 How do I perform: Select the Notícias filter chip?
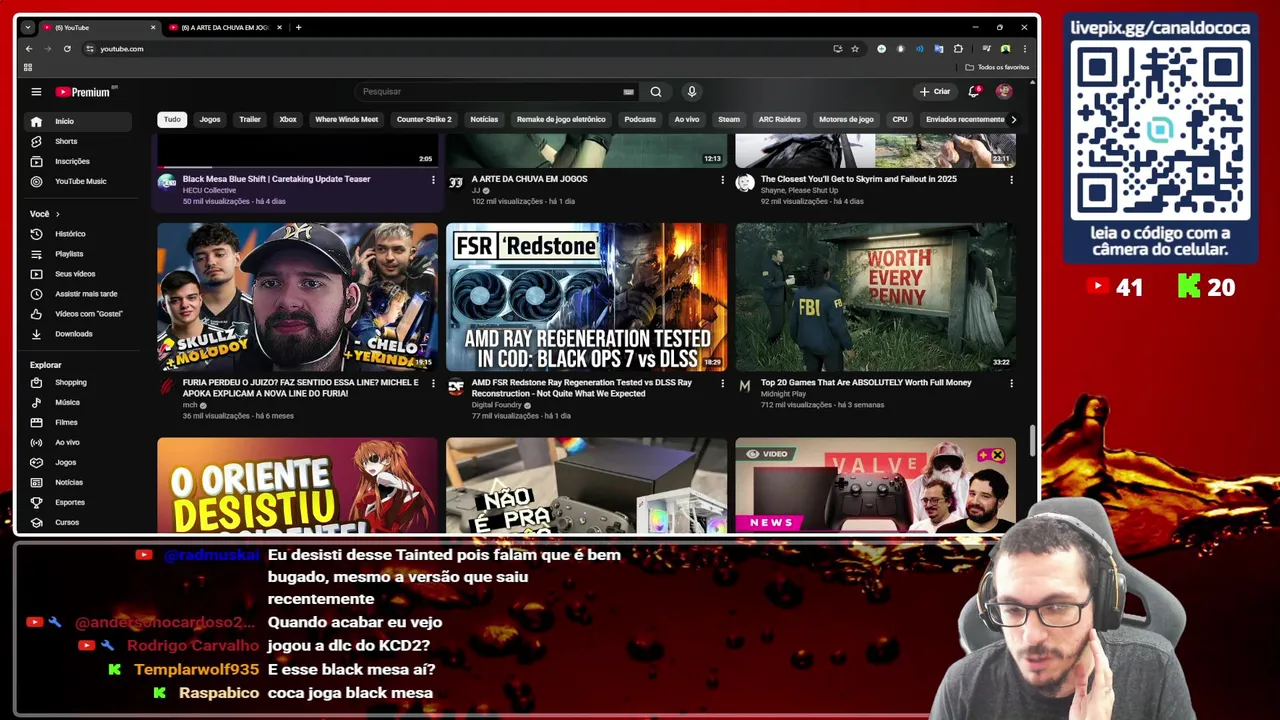pyautogui.click(x=484, y=119)
